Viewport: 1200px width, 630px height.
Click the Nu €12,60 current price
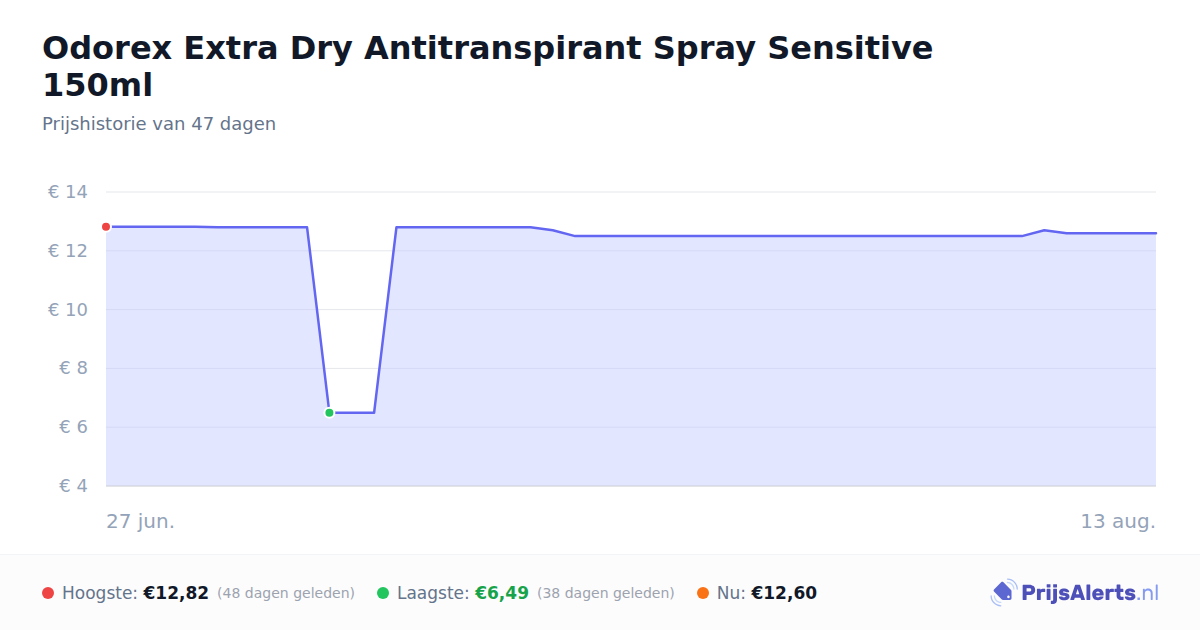pyautogui.click(x=784, y=593)
